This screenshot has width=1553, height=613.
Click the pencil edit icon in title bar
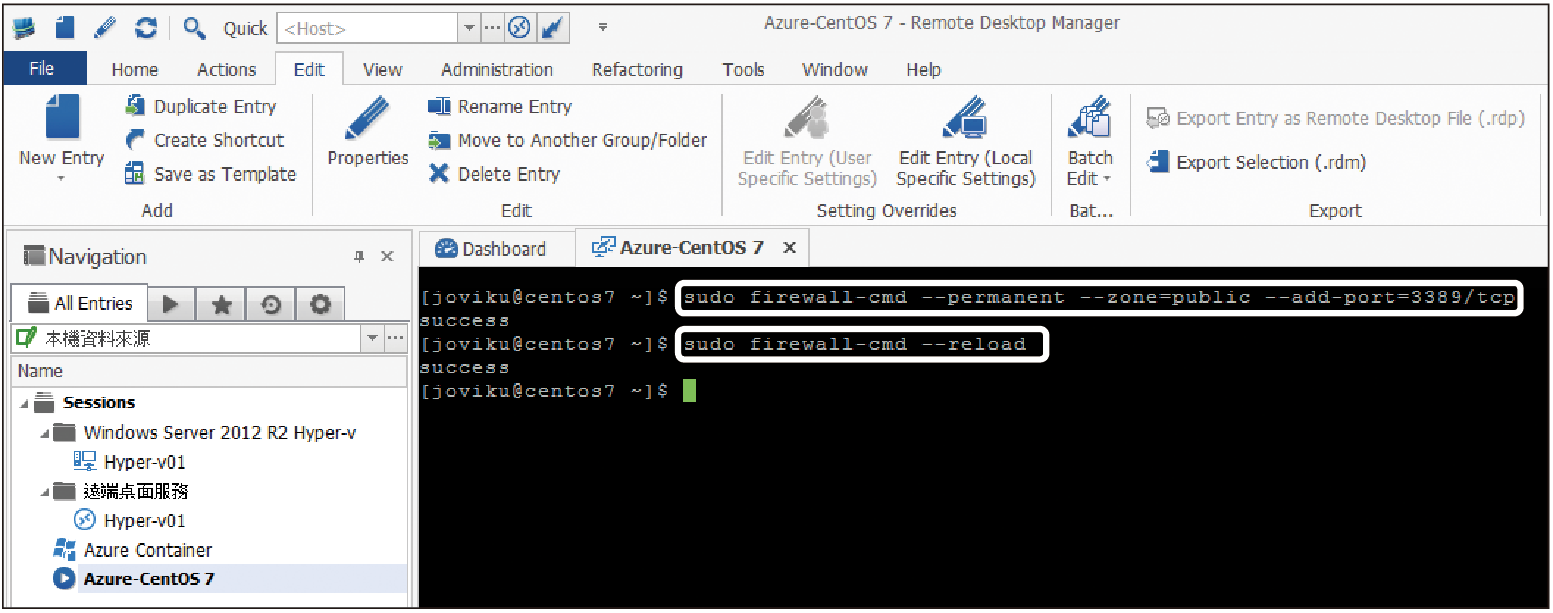click(x=105, y=27)
